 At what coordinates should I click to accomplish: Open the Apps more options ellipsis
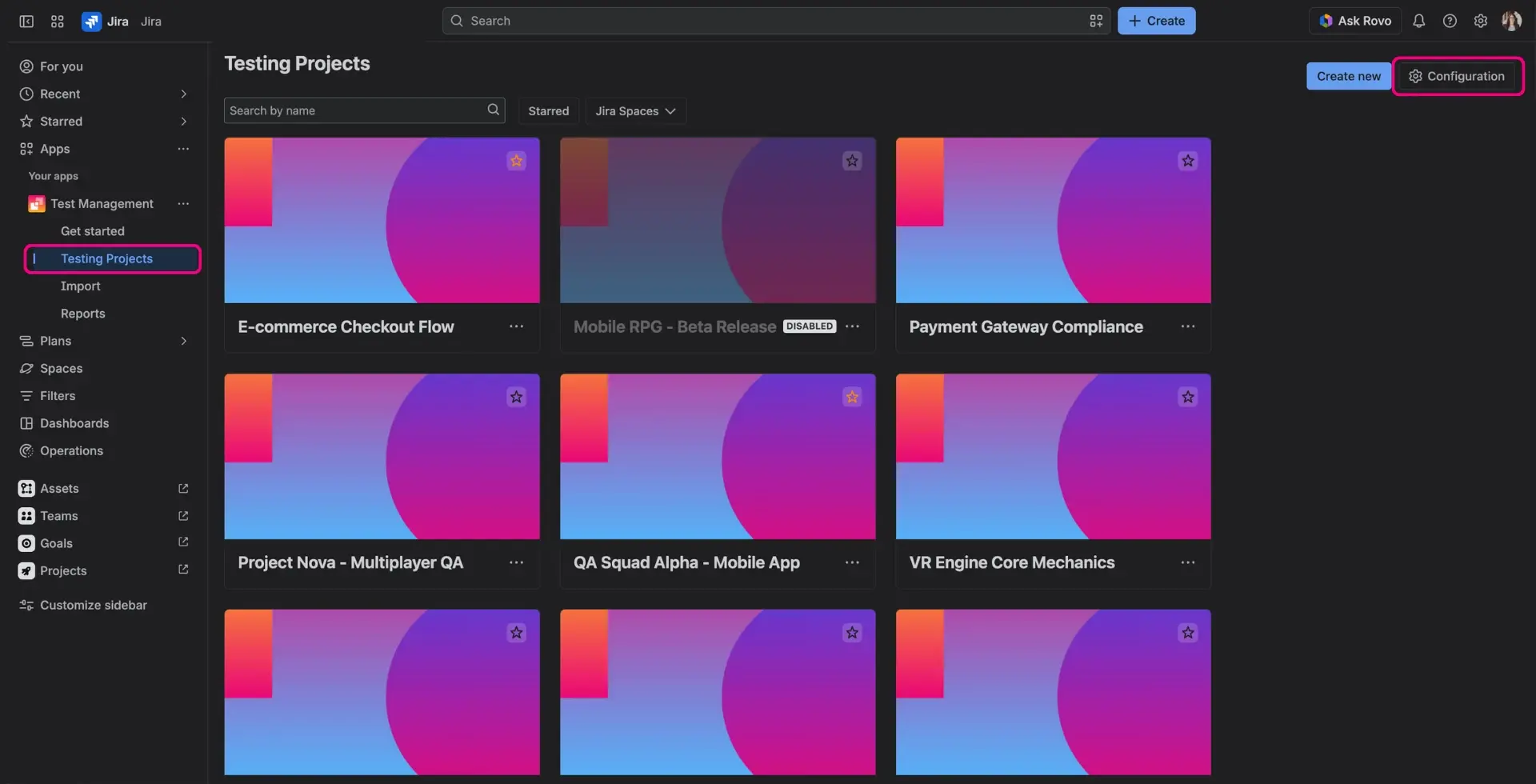[x=183, y=149]
